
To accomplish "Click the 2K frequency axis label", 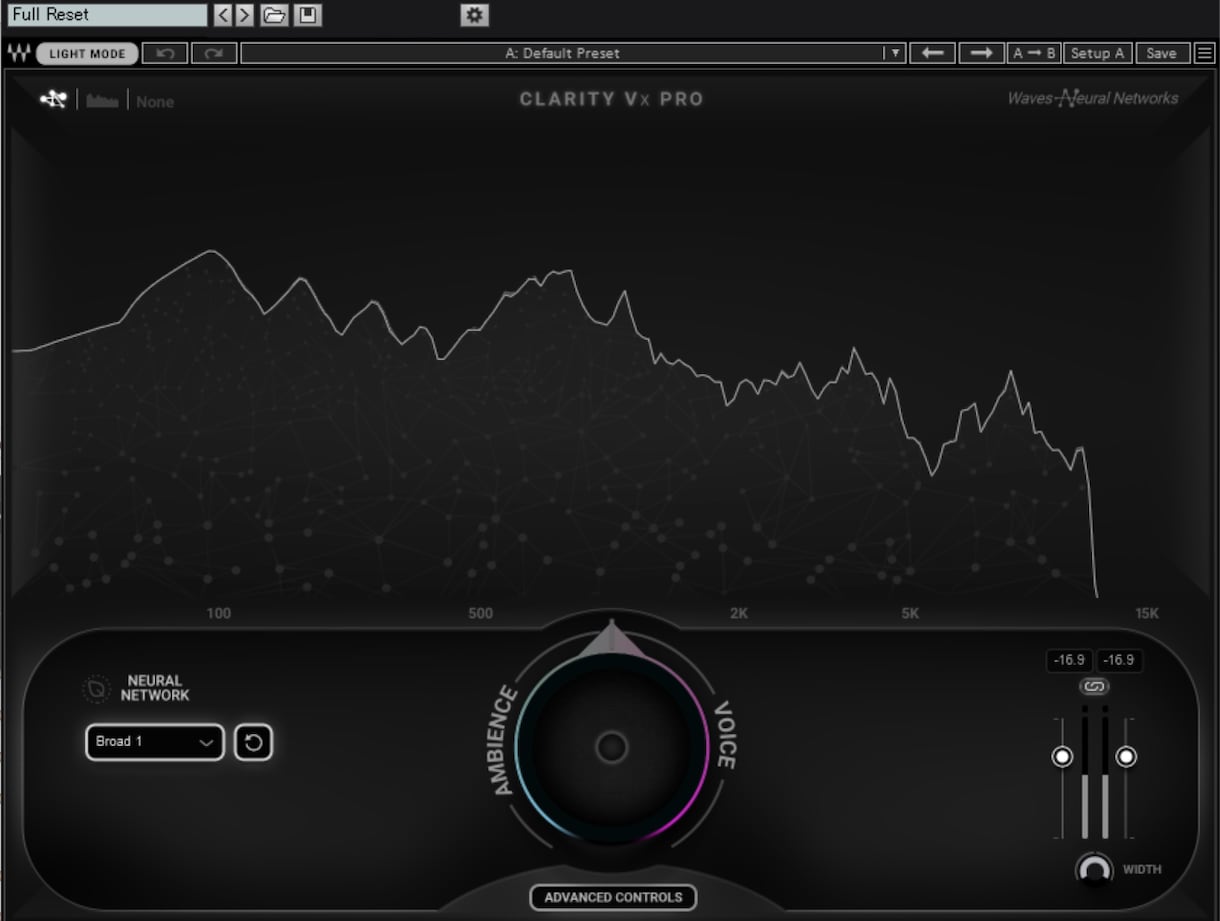I will click(x=739, y=613).
